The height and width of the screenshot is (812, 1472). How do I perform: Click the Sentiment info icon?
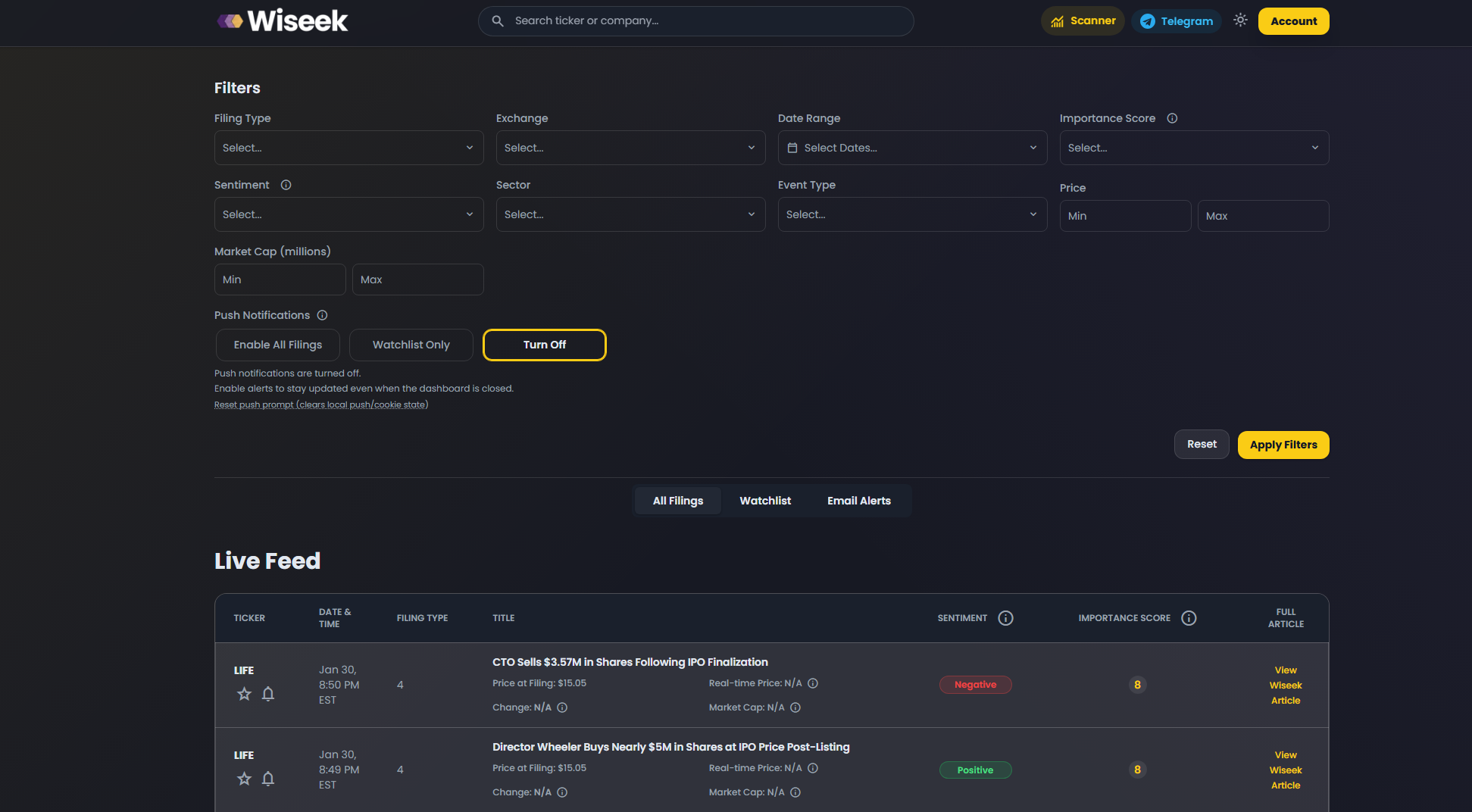tap(286, 185)
